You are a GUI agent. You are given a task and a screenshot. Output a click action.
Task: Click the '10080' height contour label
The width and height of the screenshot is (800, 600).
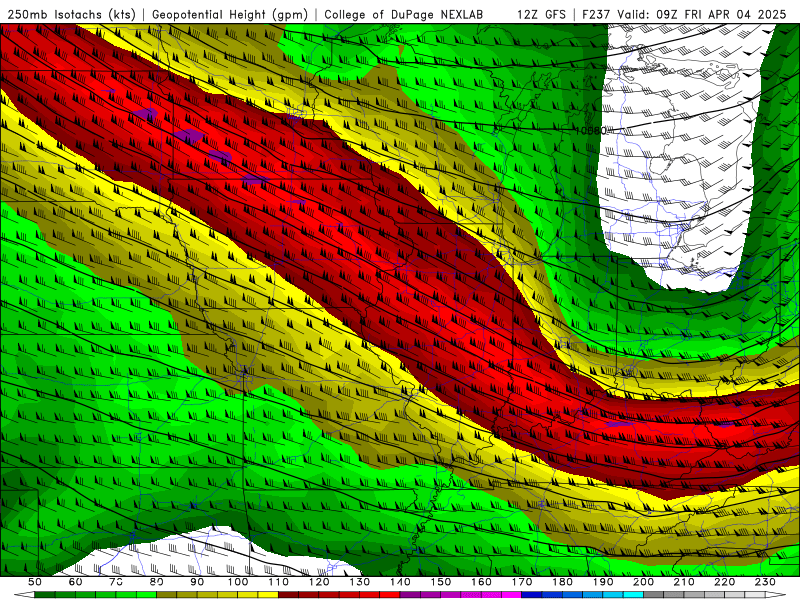591,131
